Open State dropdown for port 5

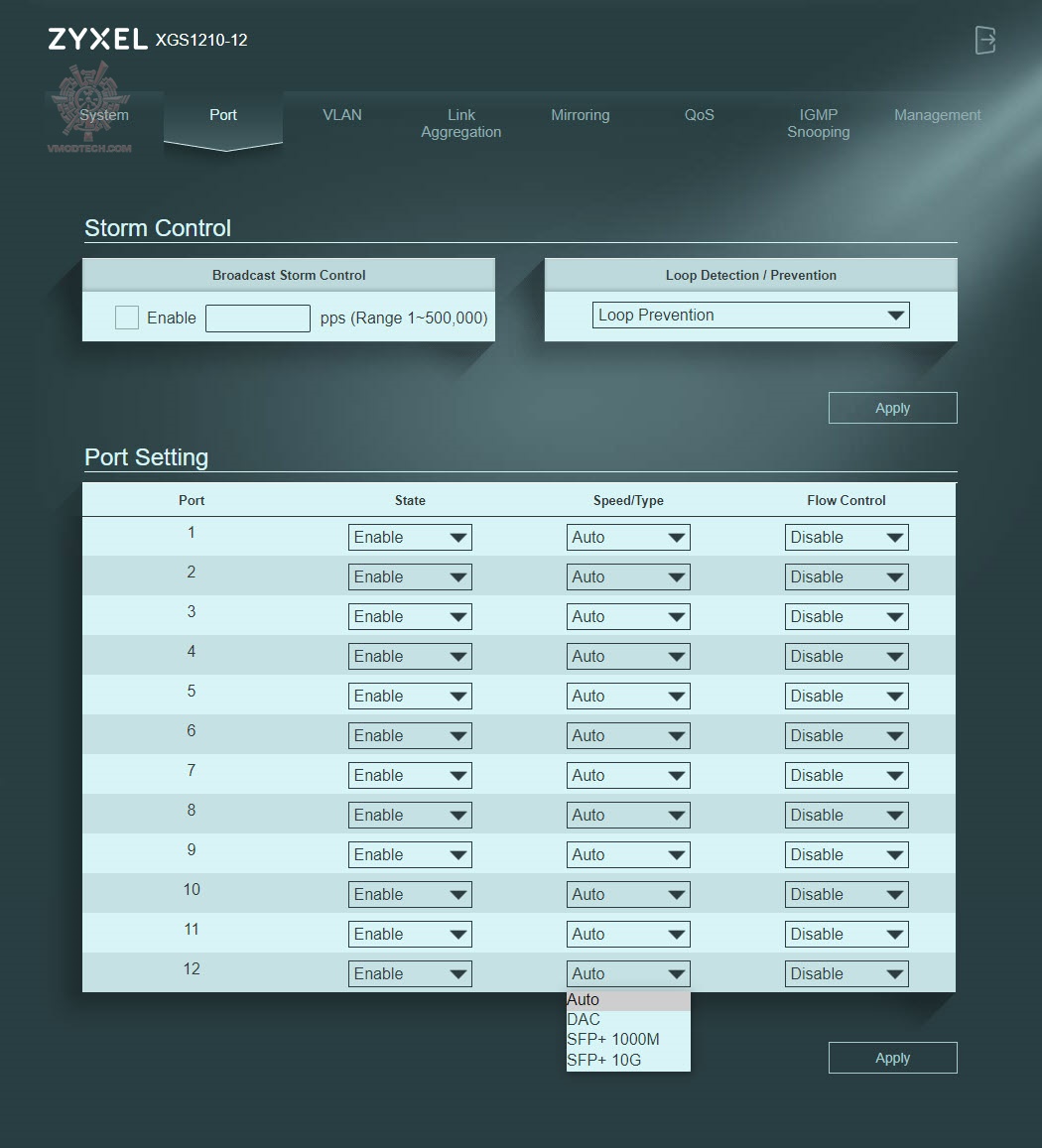click(x=410, y=697)
